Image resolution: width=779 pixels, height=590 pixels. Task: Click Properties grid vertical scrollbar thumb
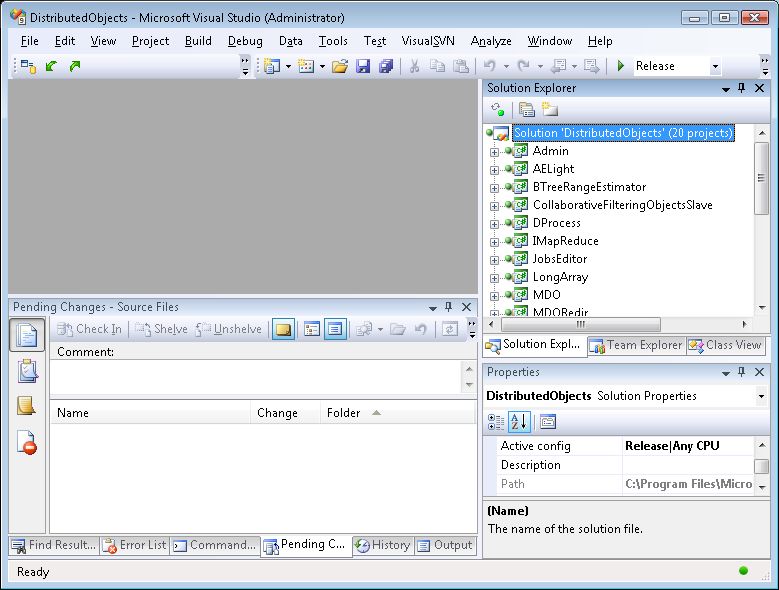coord(761,466)
